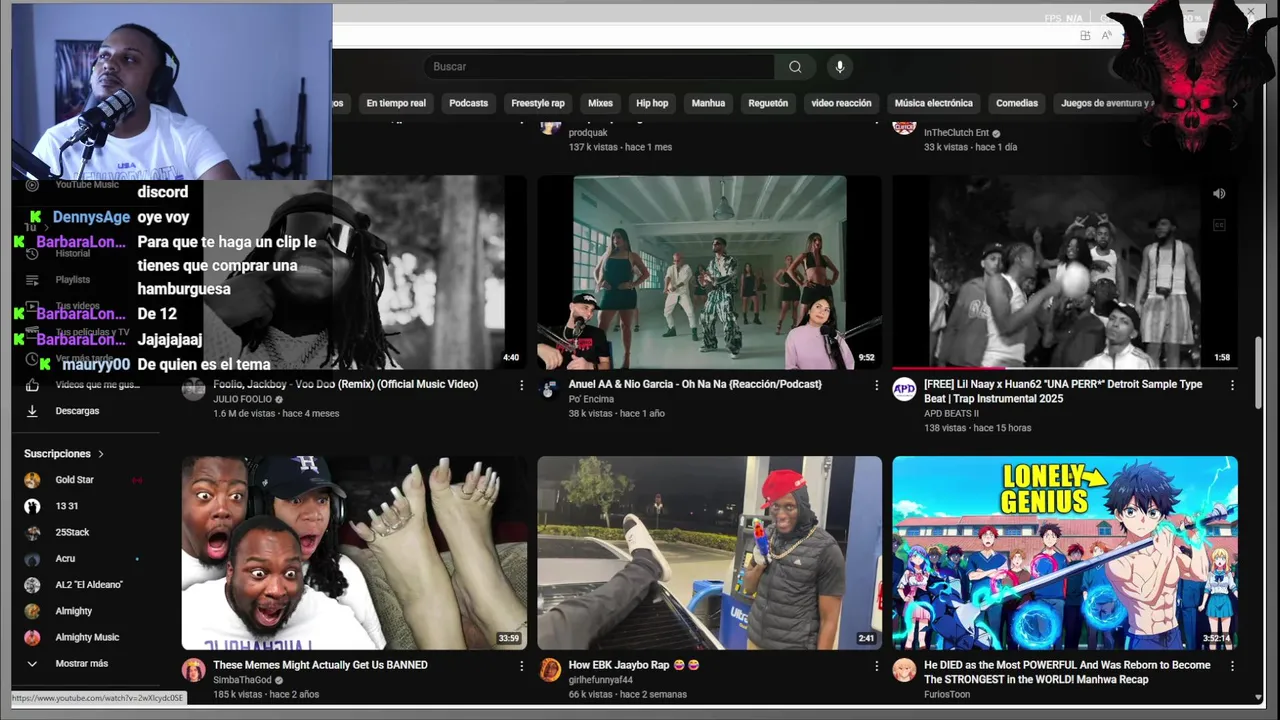This screenshot has width=1280, height=720.
Task: Open SimbaThaGod channel avatar
Action: click(x=193, y=670)
